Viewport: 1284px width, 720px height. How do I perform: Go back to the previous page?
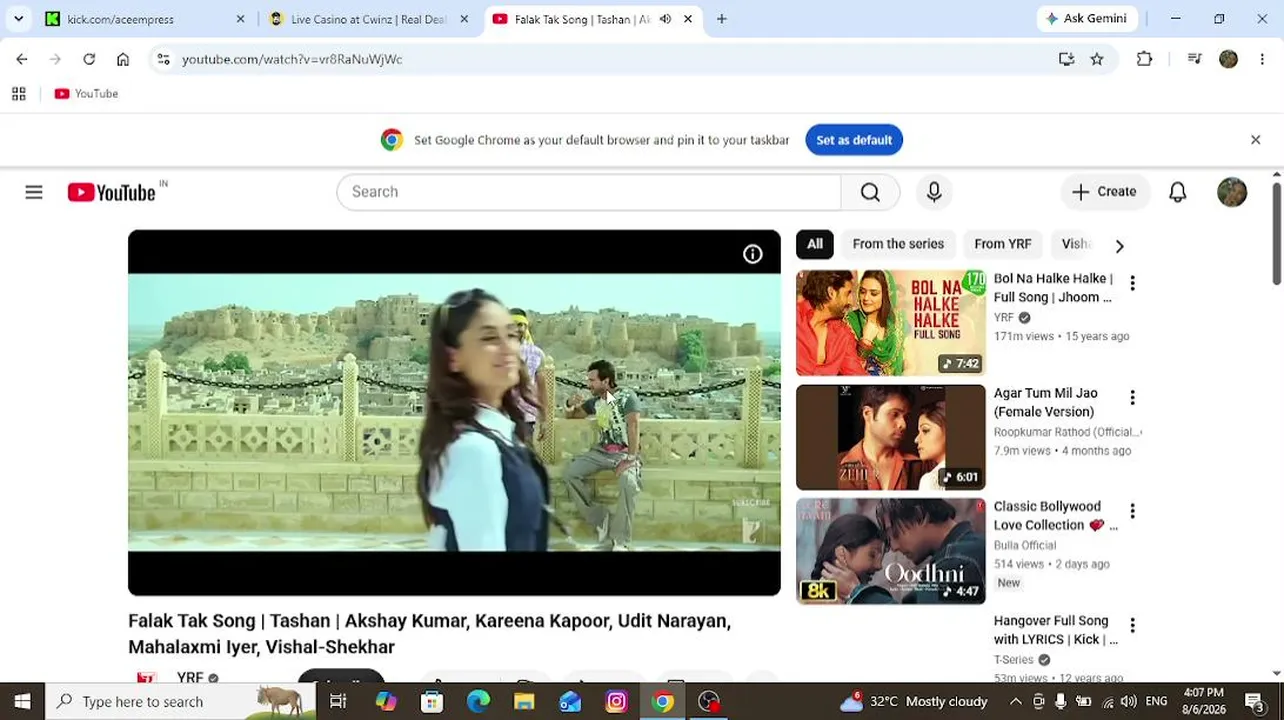click(22, 59)
